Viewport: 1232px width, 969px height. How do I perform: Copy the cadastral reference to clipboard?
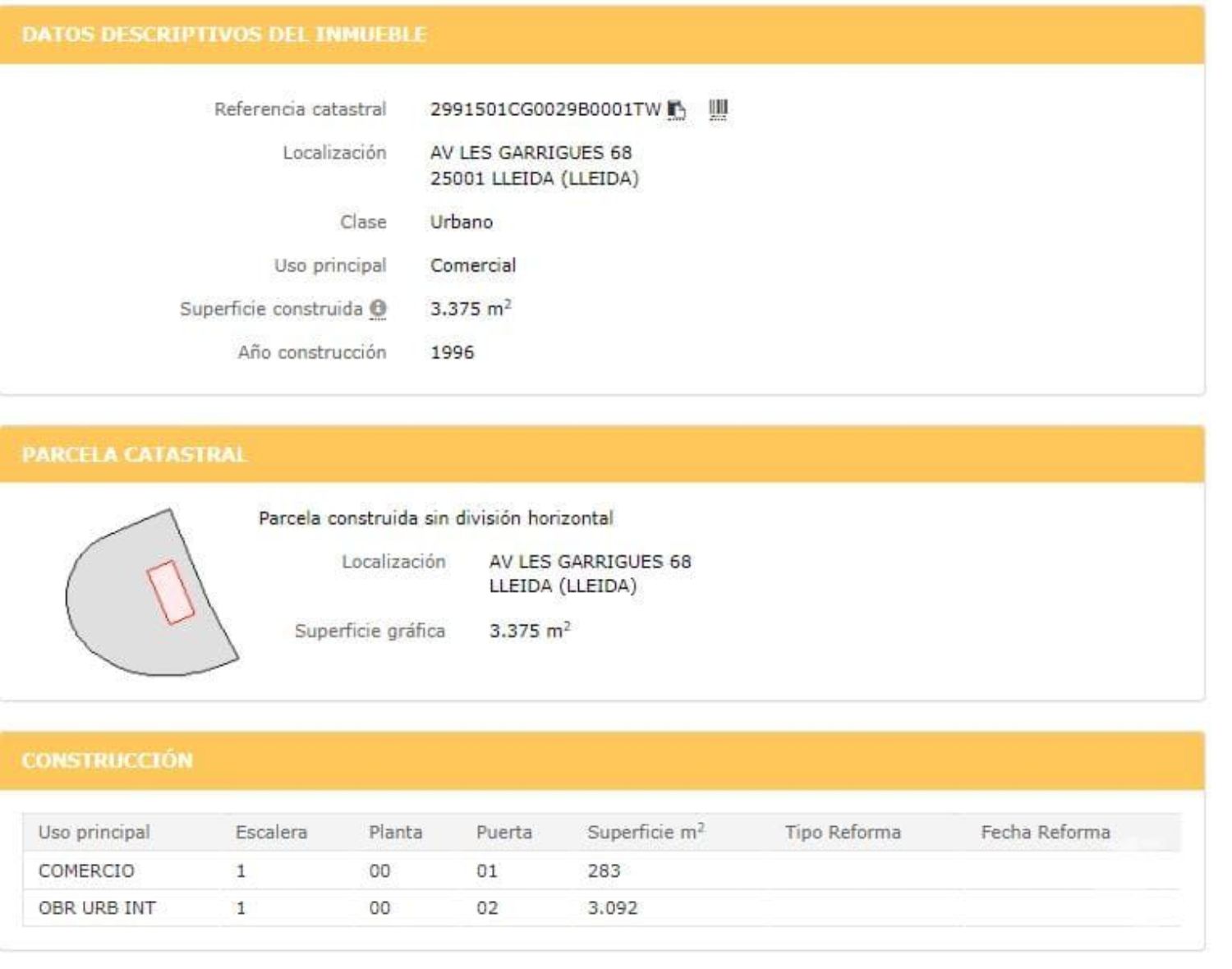tap(676, 109)
